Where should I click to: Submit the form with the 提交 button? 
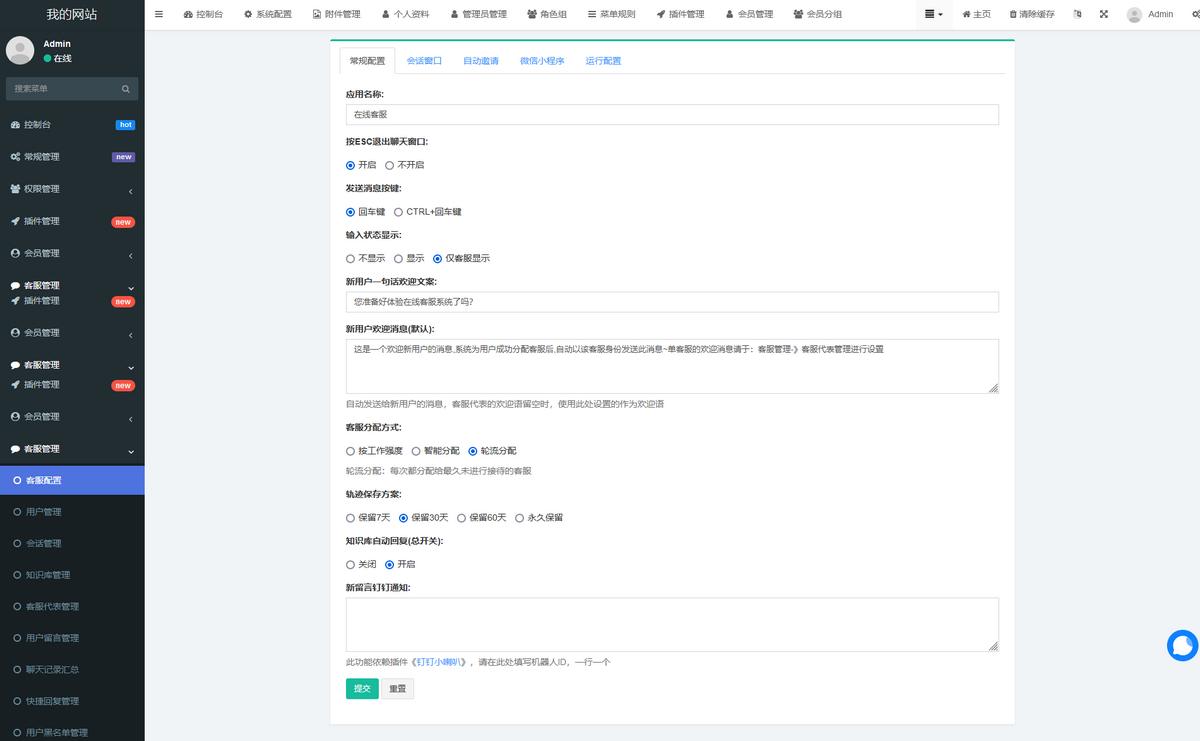[x=361, y=688]
